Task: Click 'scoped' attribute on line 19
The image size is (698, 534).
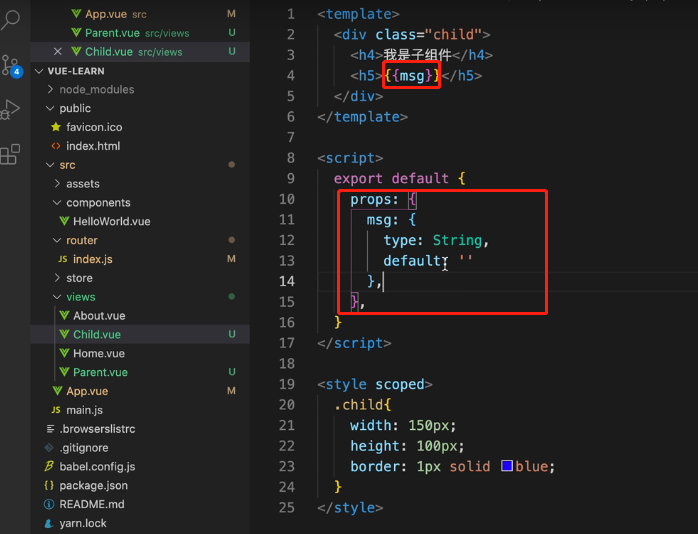Action: pos(399,384)
